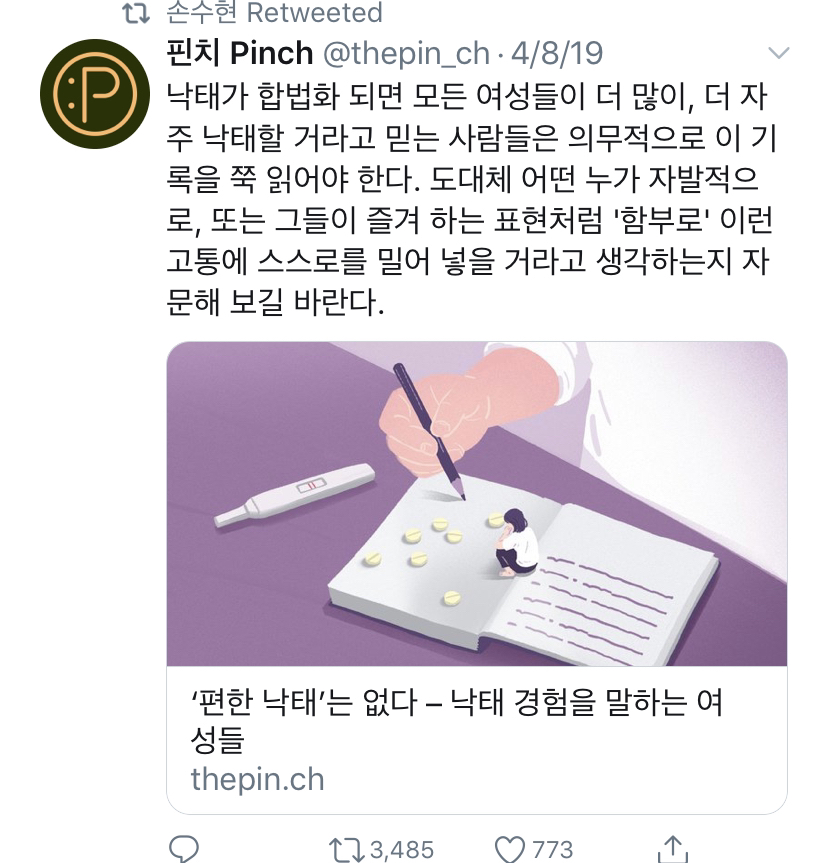
Task: Tap the small retweet indicator icon above the tweet
Action: [x=136, y=14]
